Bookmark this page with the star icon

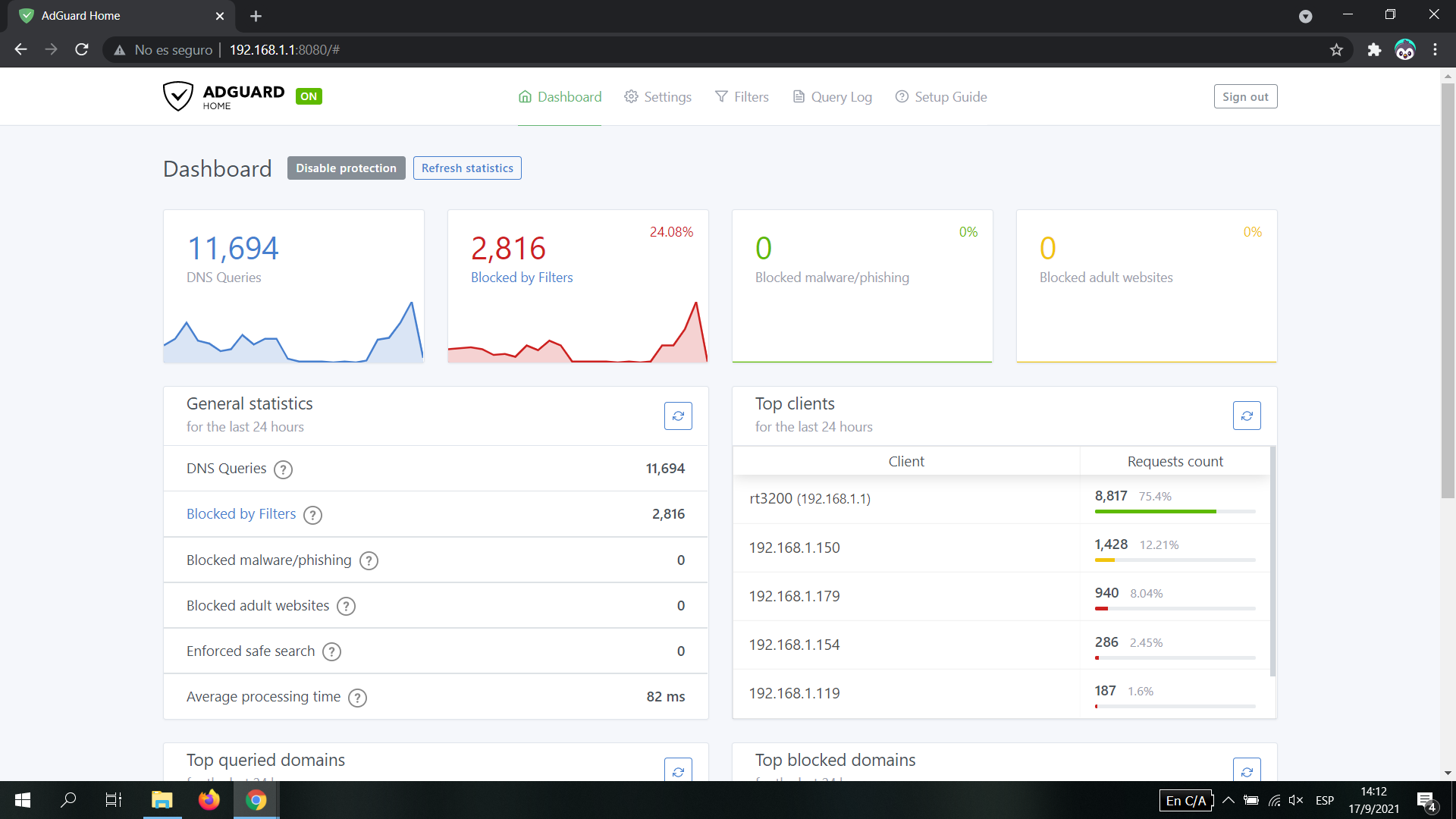pyautogui.click(x=1336, y=50)
